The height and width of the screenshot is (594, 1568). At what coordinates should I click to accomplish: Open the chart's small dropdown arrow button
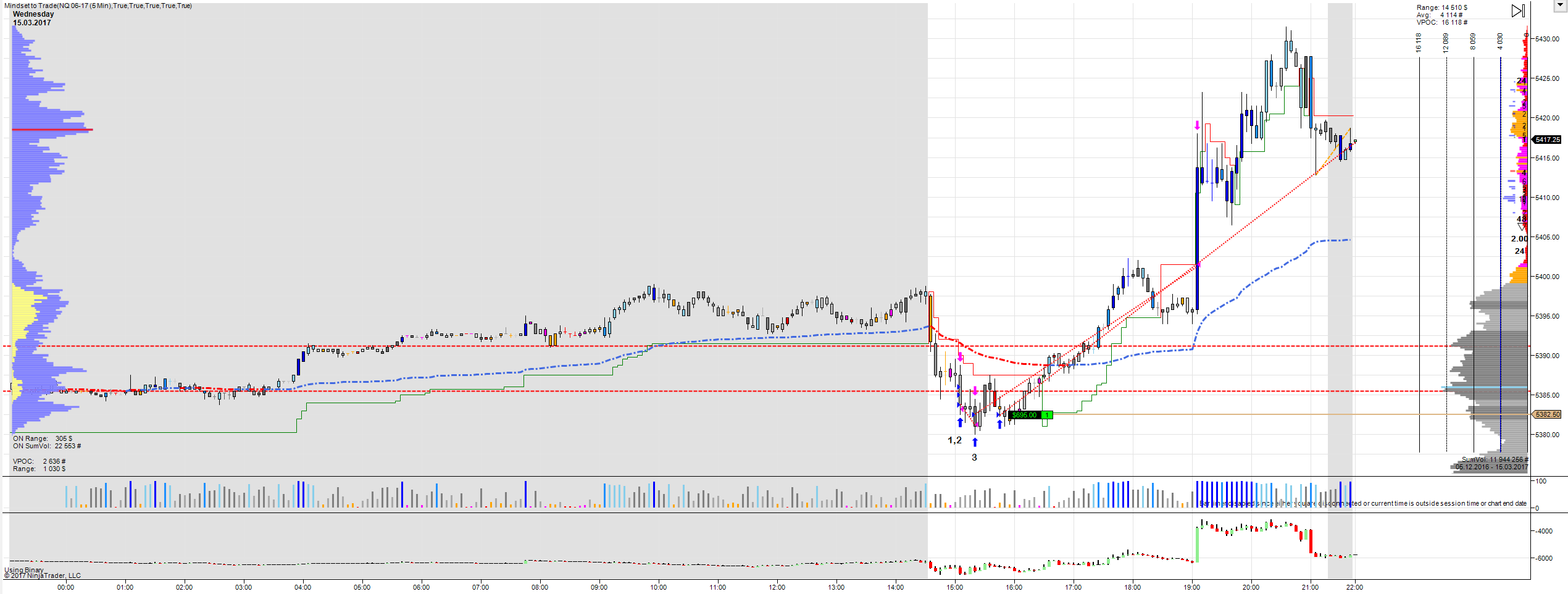point(1561,5)
